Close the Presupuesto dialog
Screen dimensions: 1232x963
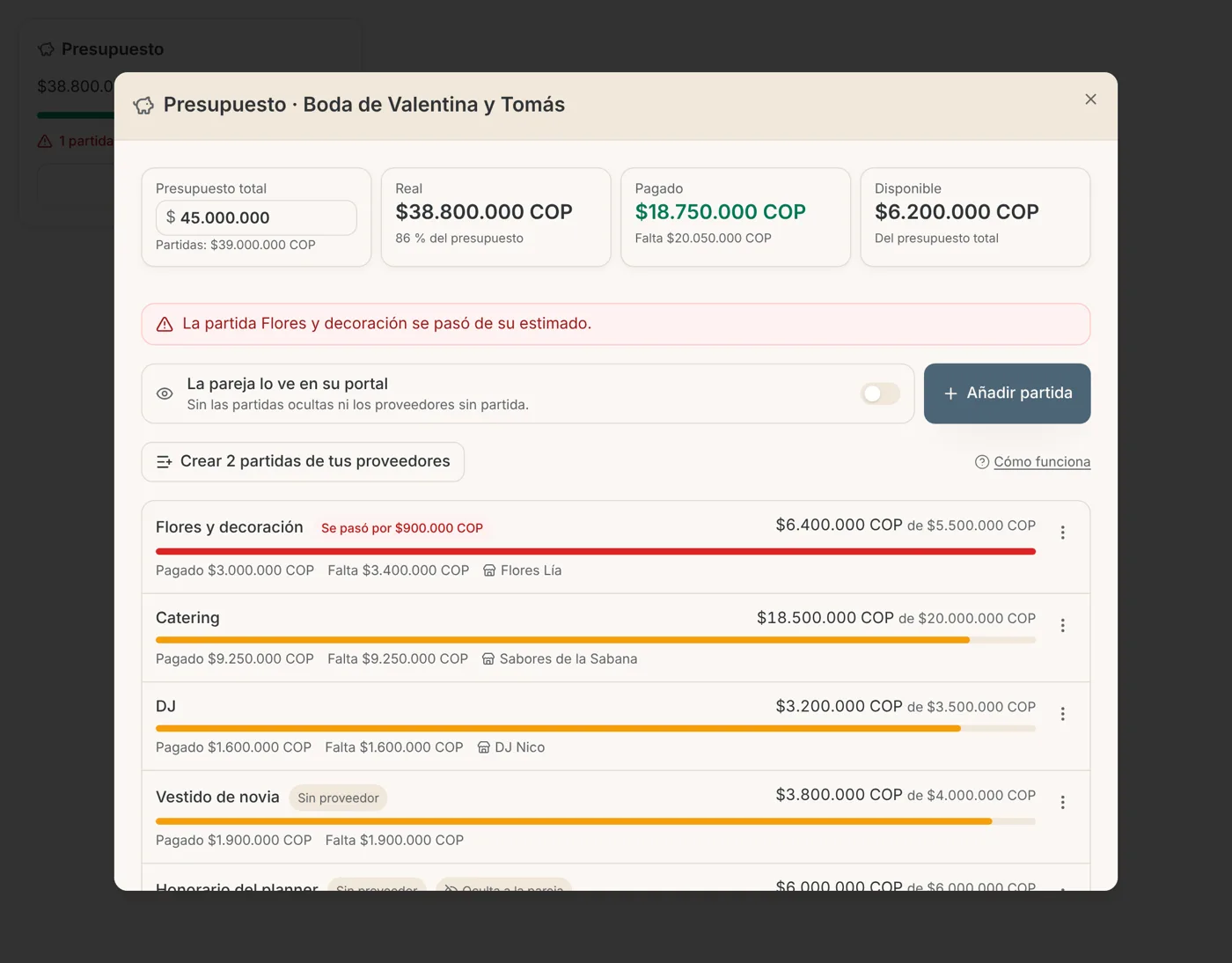1090,99
